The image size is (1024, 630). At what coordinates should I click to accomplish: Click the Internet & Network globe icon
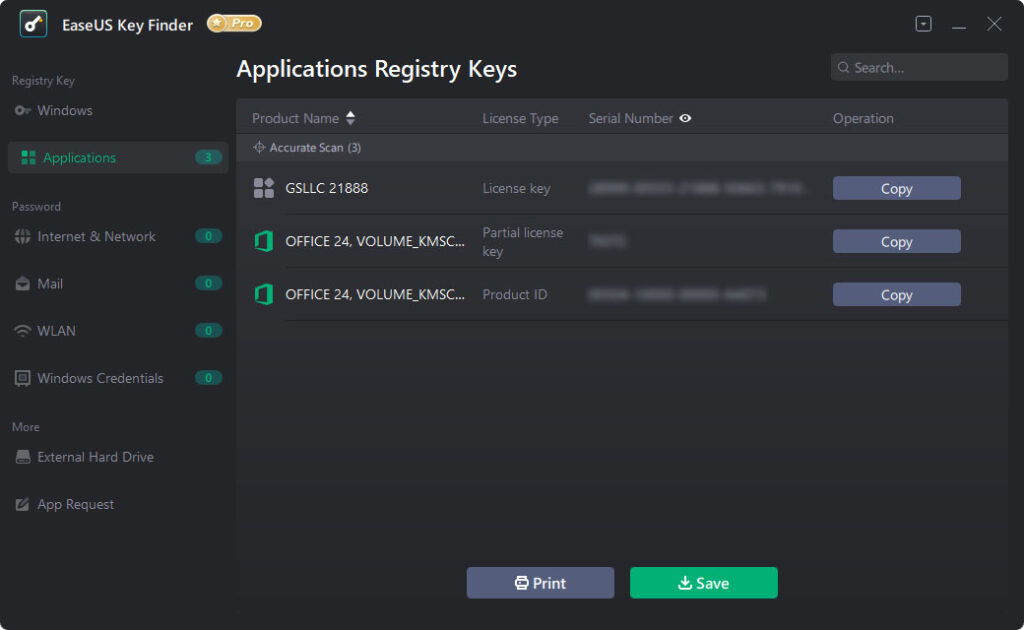tap(22, 236)
